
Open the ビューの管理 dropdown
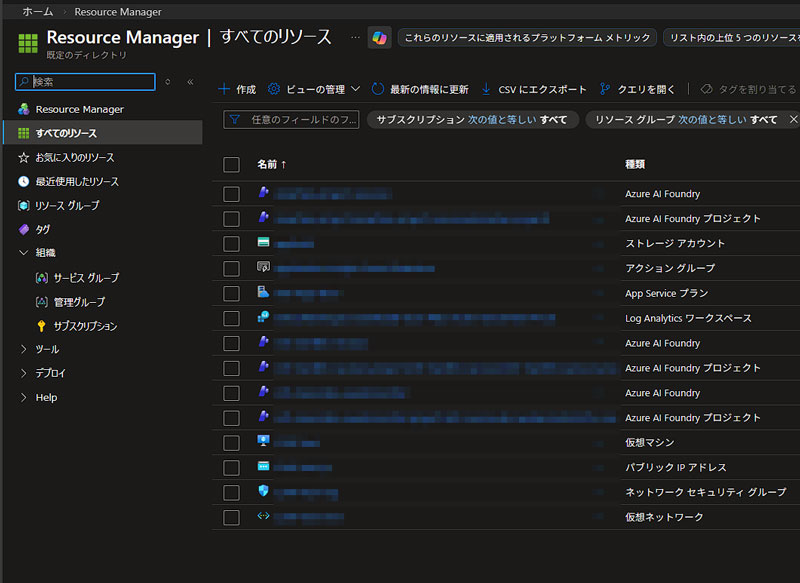pyautogui.click(x=316, y=88)
